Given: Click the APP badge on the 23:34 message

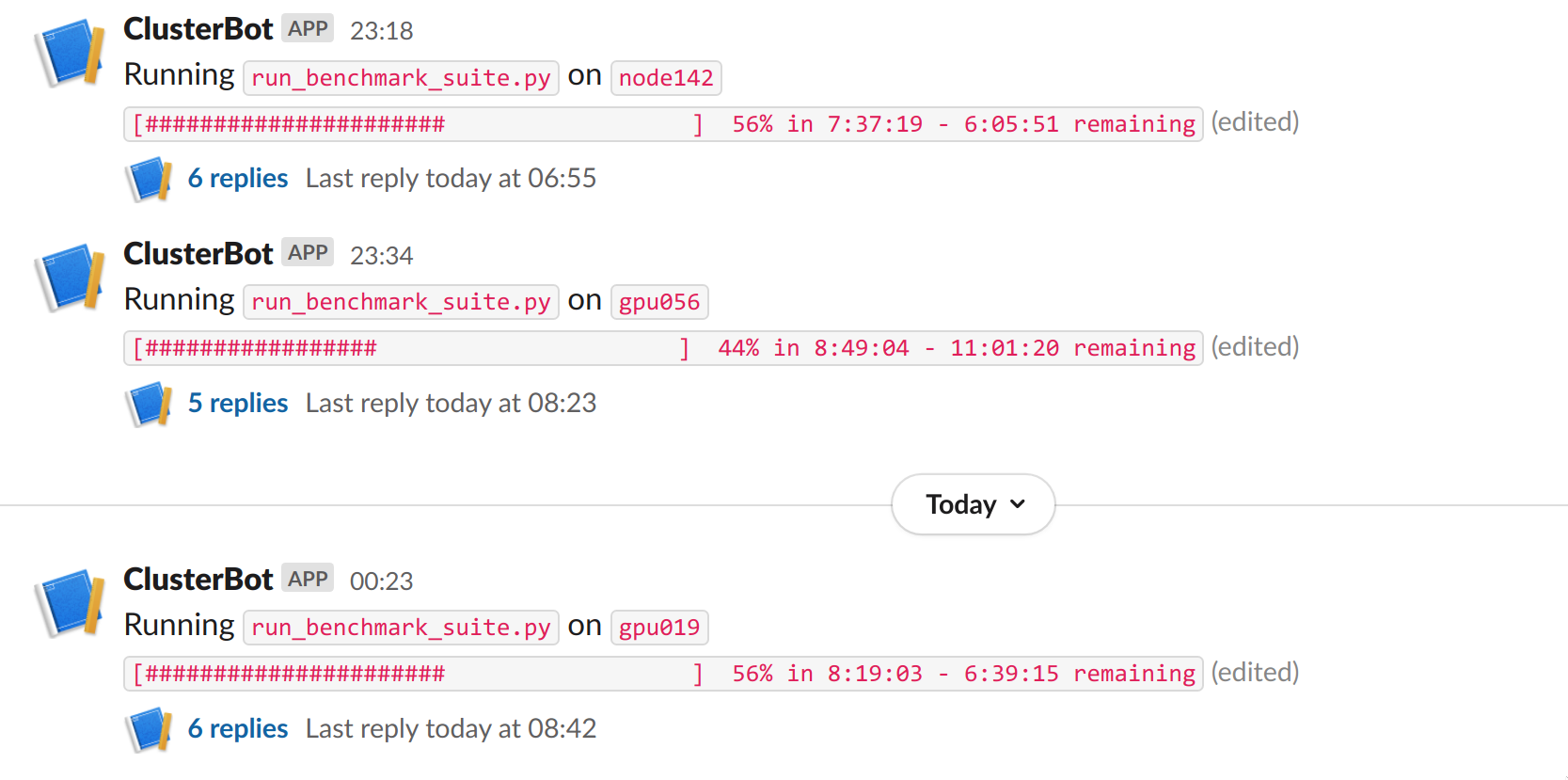Looking at the screenshot, I should [x=308, y=251].
